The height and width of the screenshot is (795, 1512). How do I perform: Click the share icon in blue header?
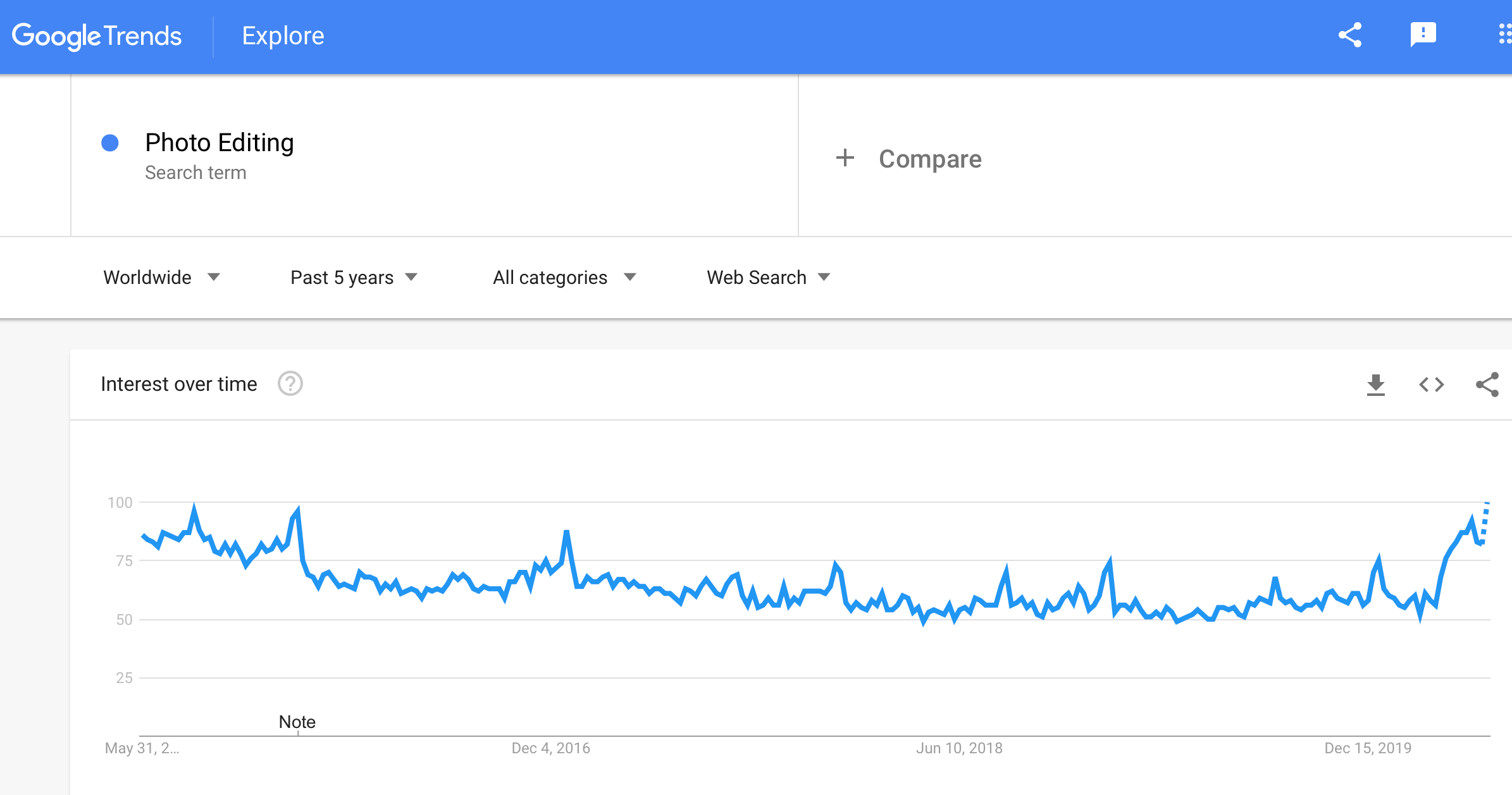(x=1349, y=35)
